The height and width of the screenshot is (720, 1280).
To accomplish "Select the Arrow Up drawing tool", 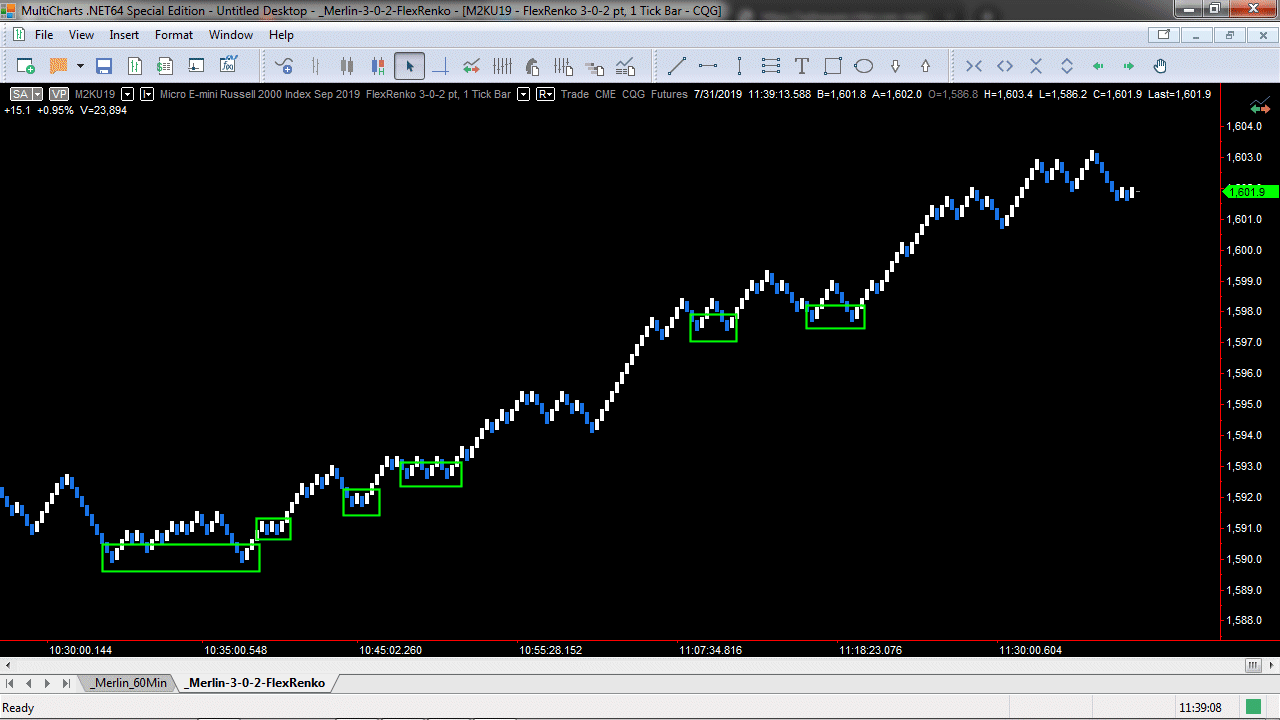I will [926, 66].
